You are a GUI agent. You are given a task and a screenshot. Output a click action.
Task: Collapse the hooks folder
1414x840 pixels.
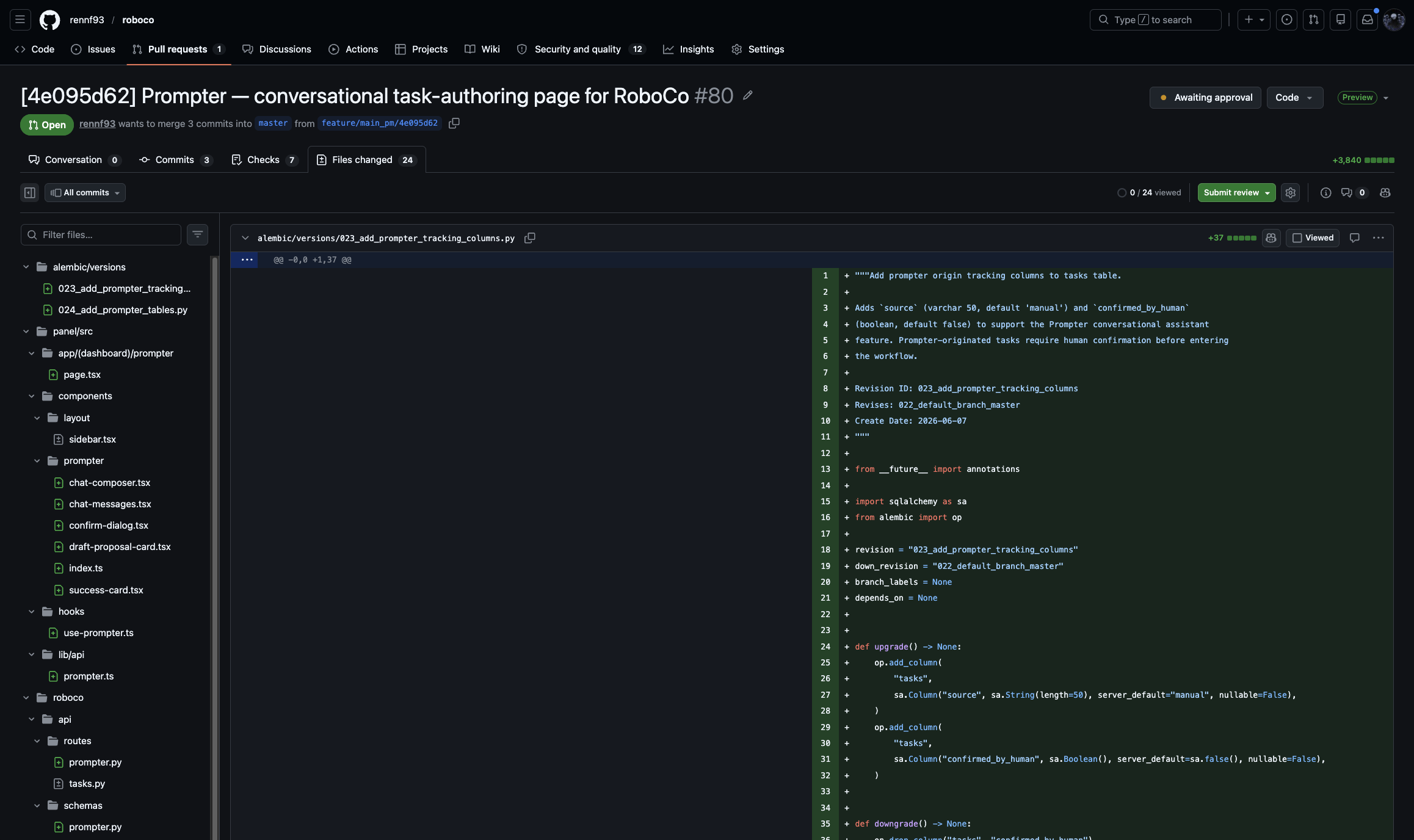31,612
